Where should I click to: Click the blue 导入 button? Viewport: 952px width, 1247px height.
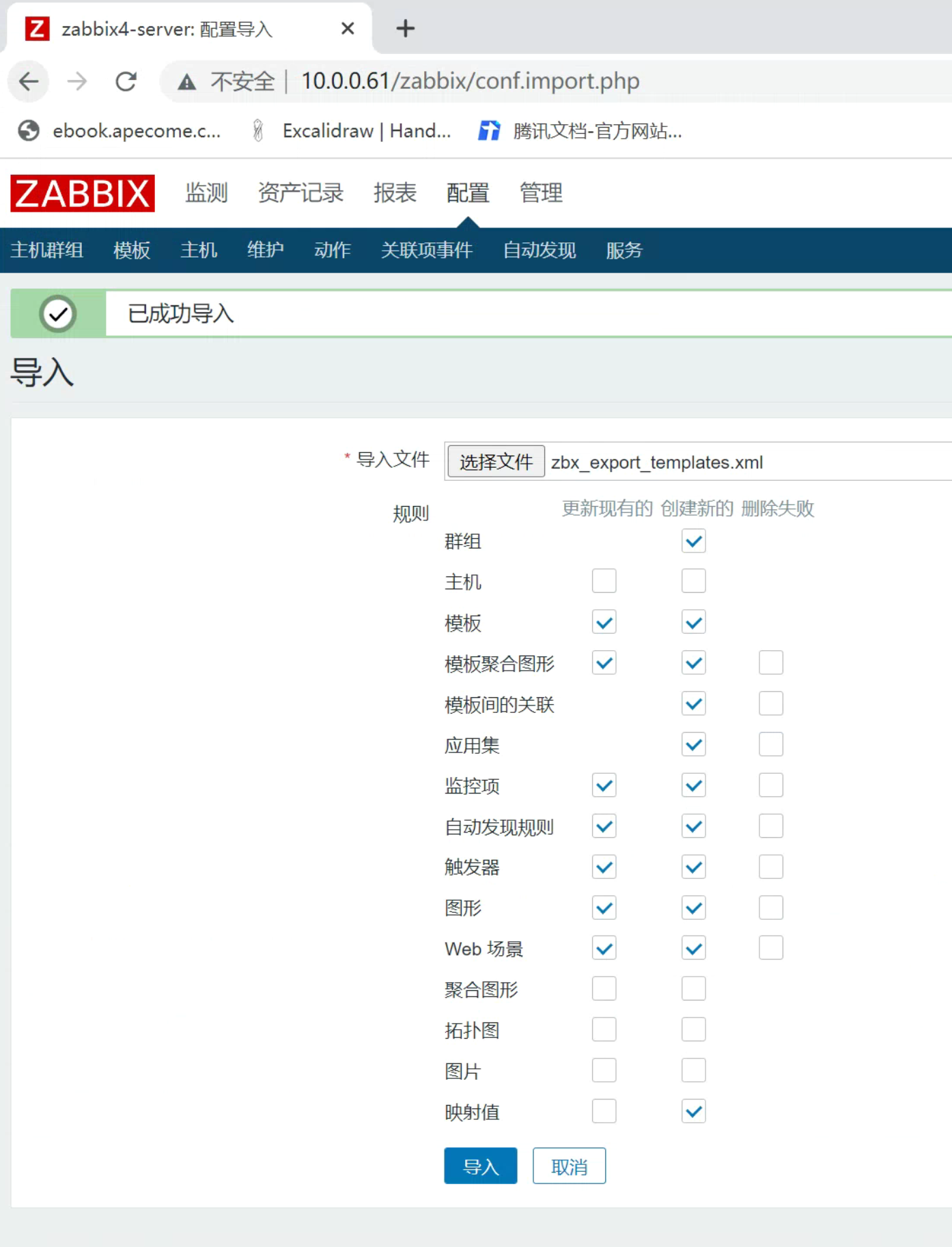coord(480,1166)
